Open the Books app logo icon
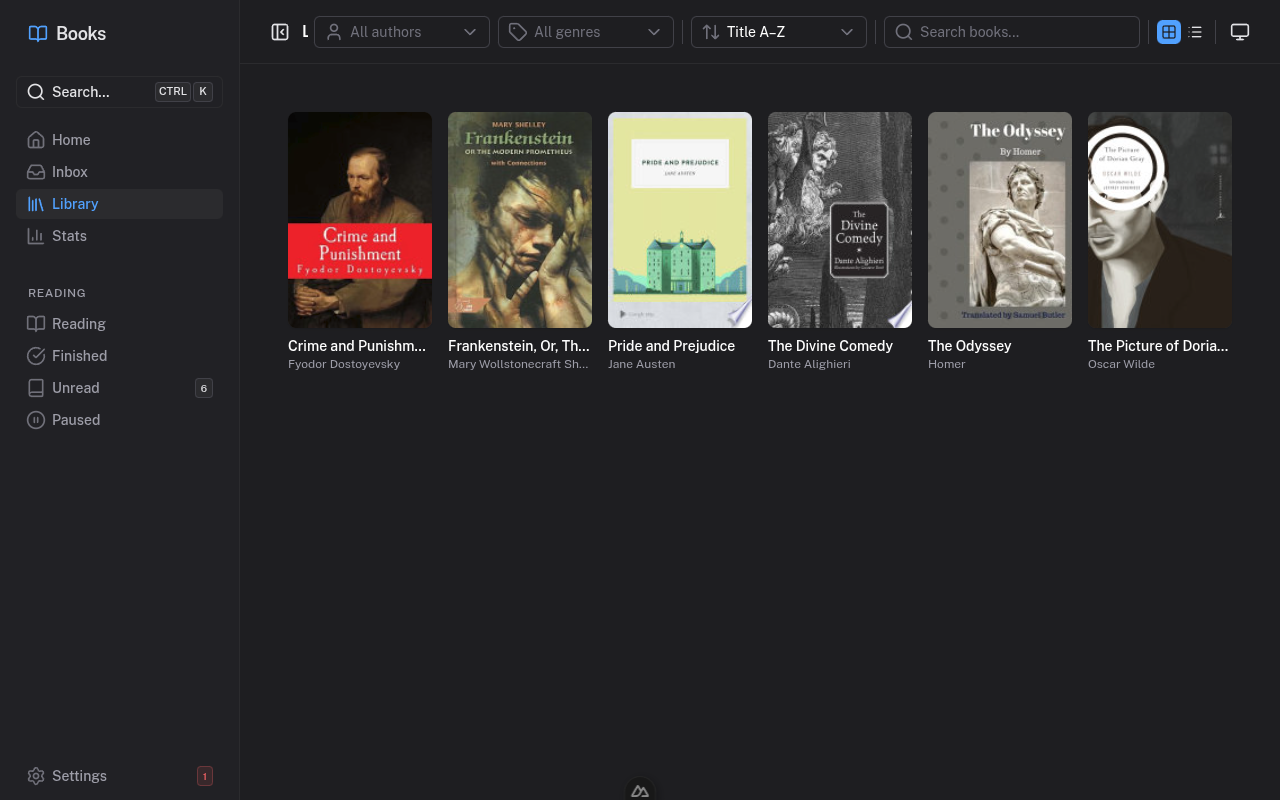The height and width of the screenshot is (800, 1280). point(37,33)
